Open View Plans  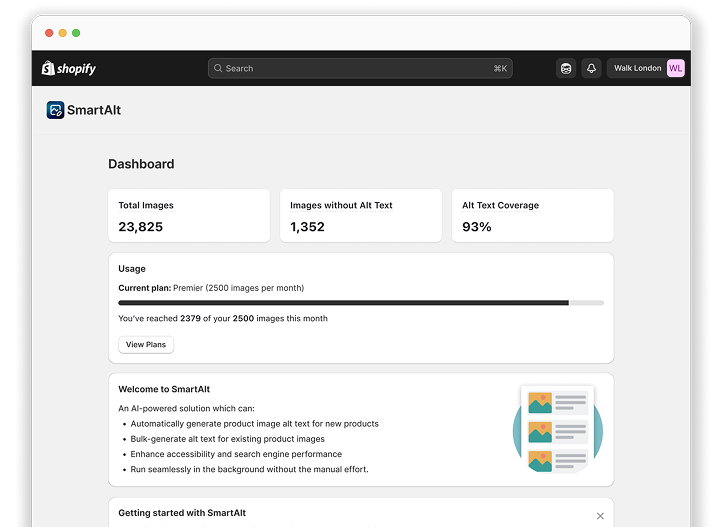(146, 345)
